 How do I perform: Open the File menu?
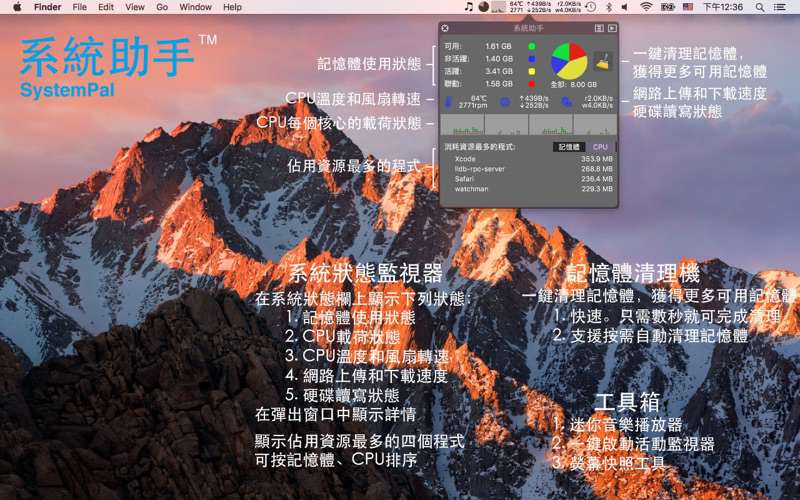[80, 7]
